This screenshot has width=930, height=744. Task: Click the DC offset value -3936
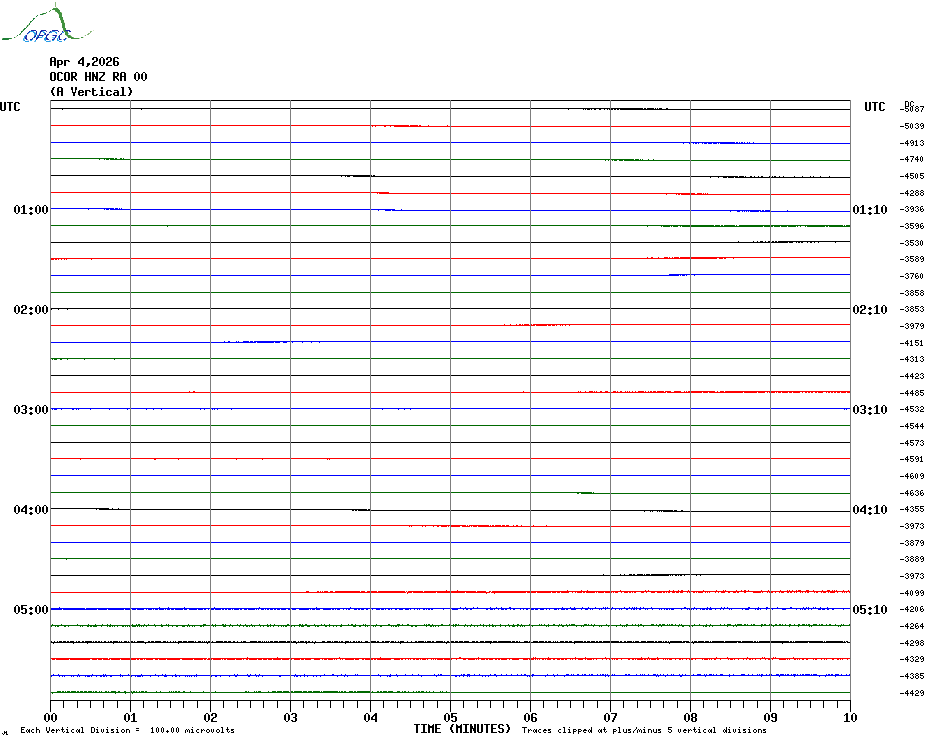click(x=912, y=210)
